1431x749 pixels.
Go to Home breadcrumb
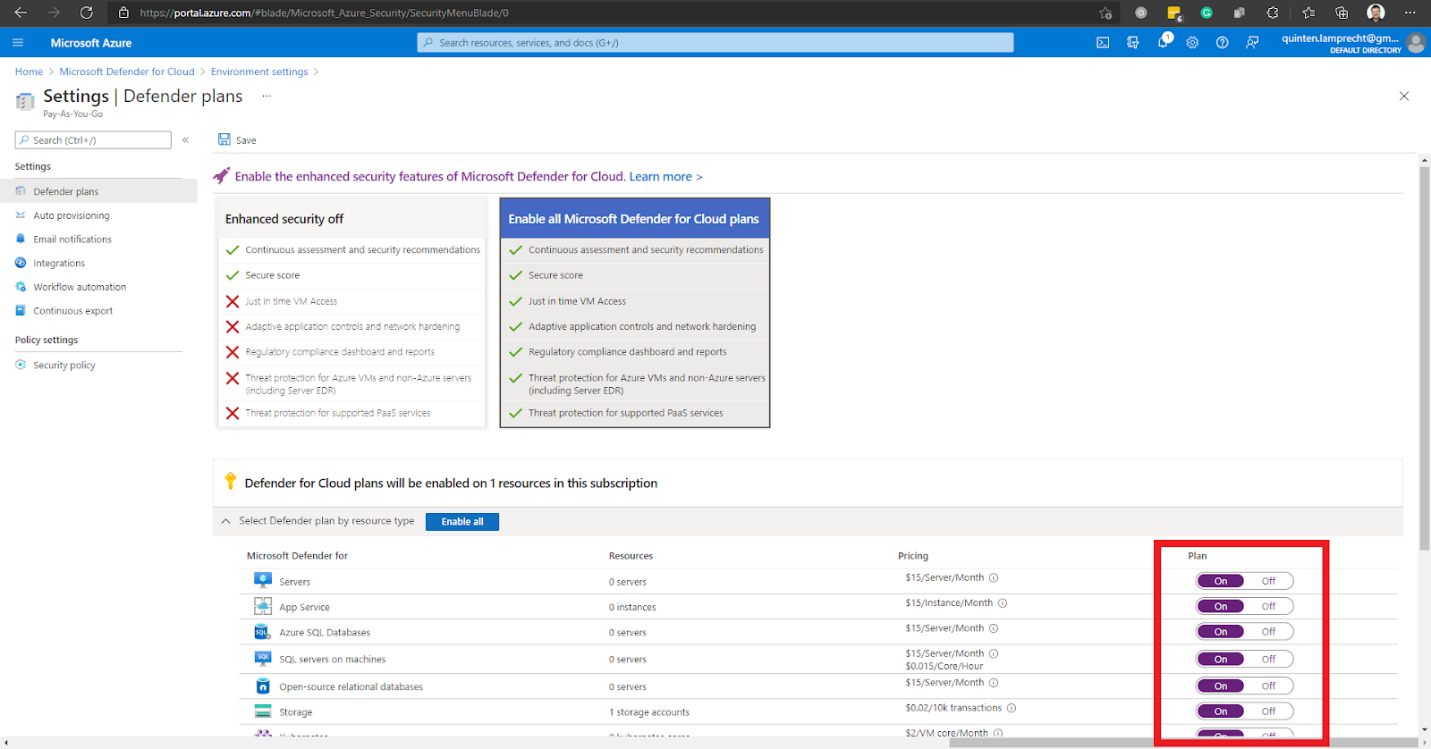click(29, 72)
